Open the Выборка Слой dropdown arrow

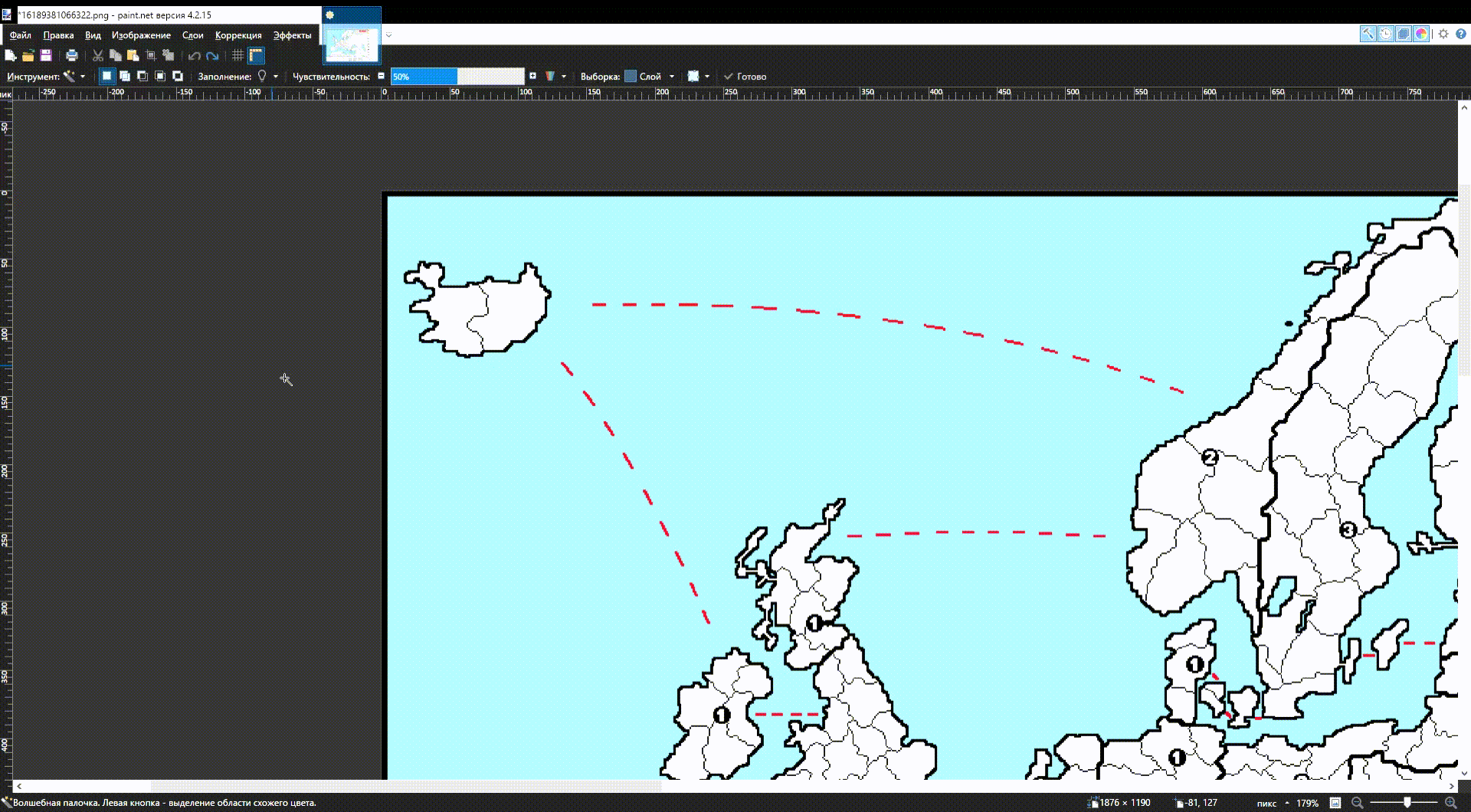pyautogui.click(x=672, y=76)
